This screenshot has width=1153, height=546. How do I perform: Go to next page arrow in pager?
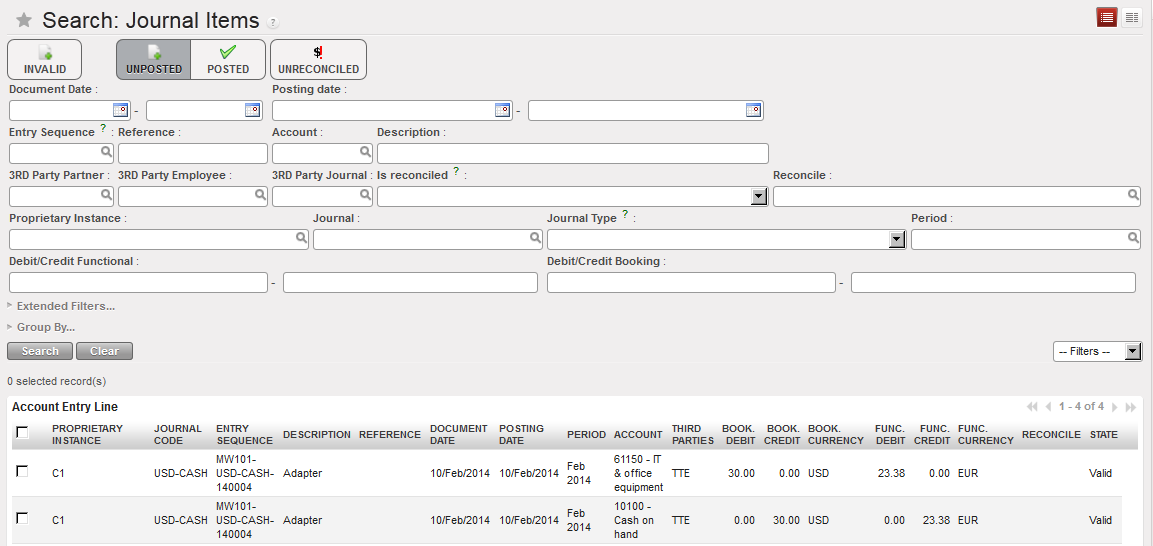click(x=1115, y=407)
